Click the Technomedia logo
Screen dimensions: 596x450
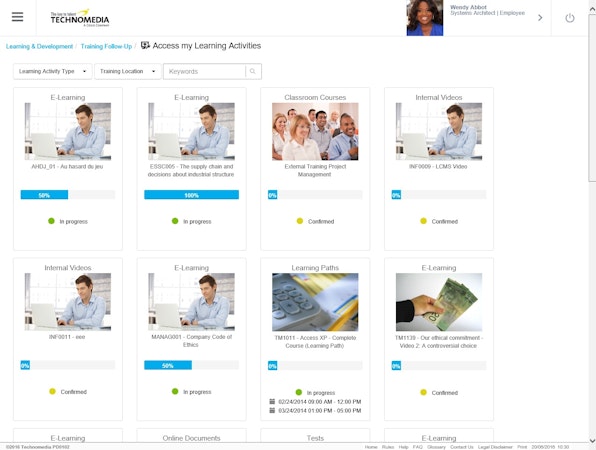(x=80, y=18)
